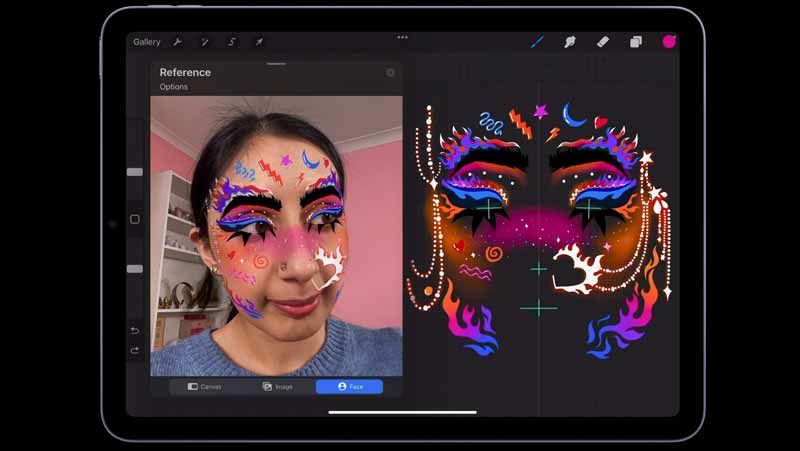Click the brush opacity slider handle
Image resolution: width=800 pixels, height=451 pixels.
(x=135, y=269)
